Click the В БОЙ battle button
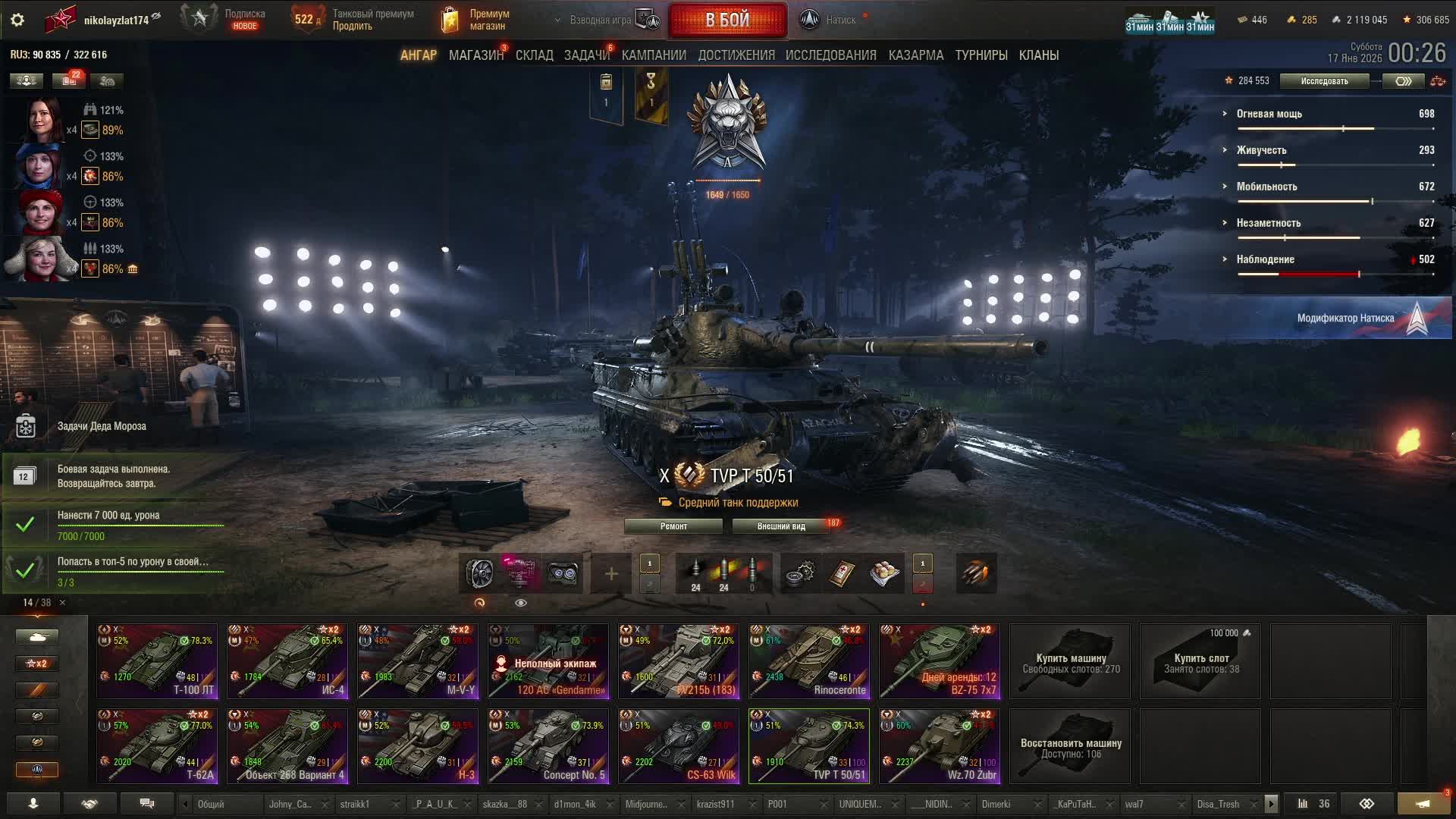 pos(727,20)
